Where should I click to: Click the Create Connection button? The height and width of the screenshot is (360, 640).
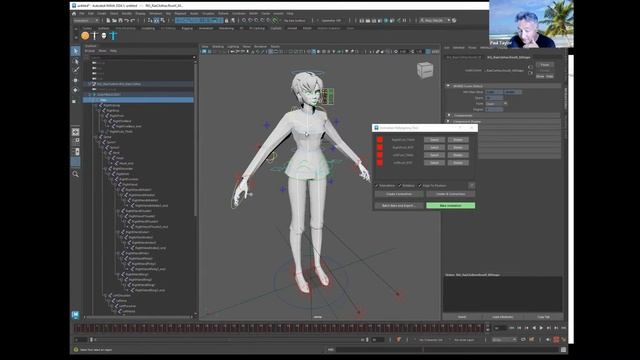coord(399,194)
